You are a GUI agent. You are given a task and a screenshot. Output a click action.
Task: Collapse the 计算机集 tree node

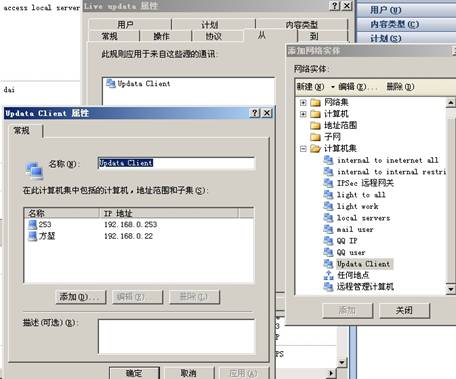[303, 149]
